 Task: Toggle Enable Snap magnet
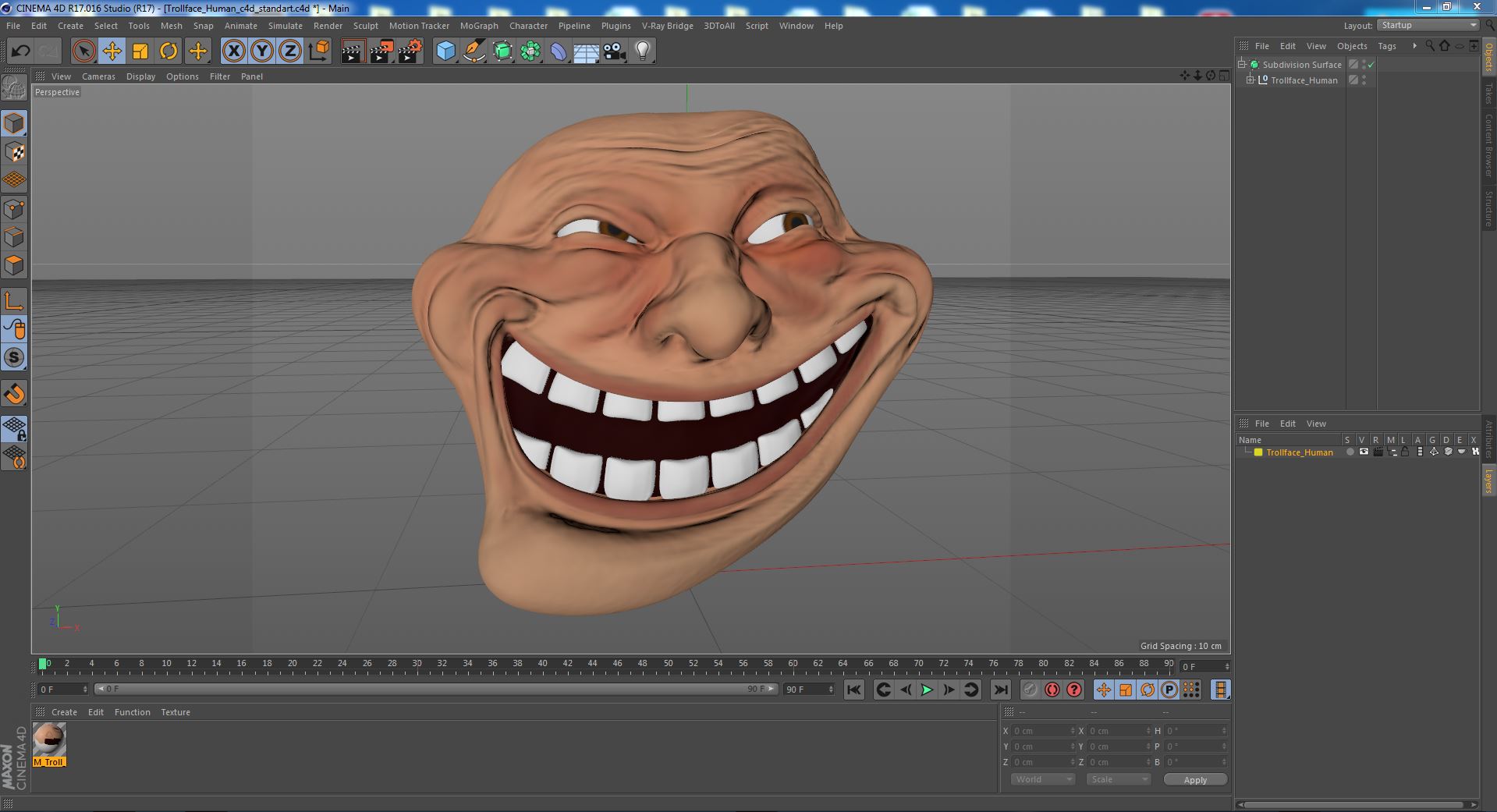pos(14,394)
